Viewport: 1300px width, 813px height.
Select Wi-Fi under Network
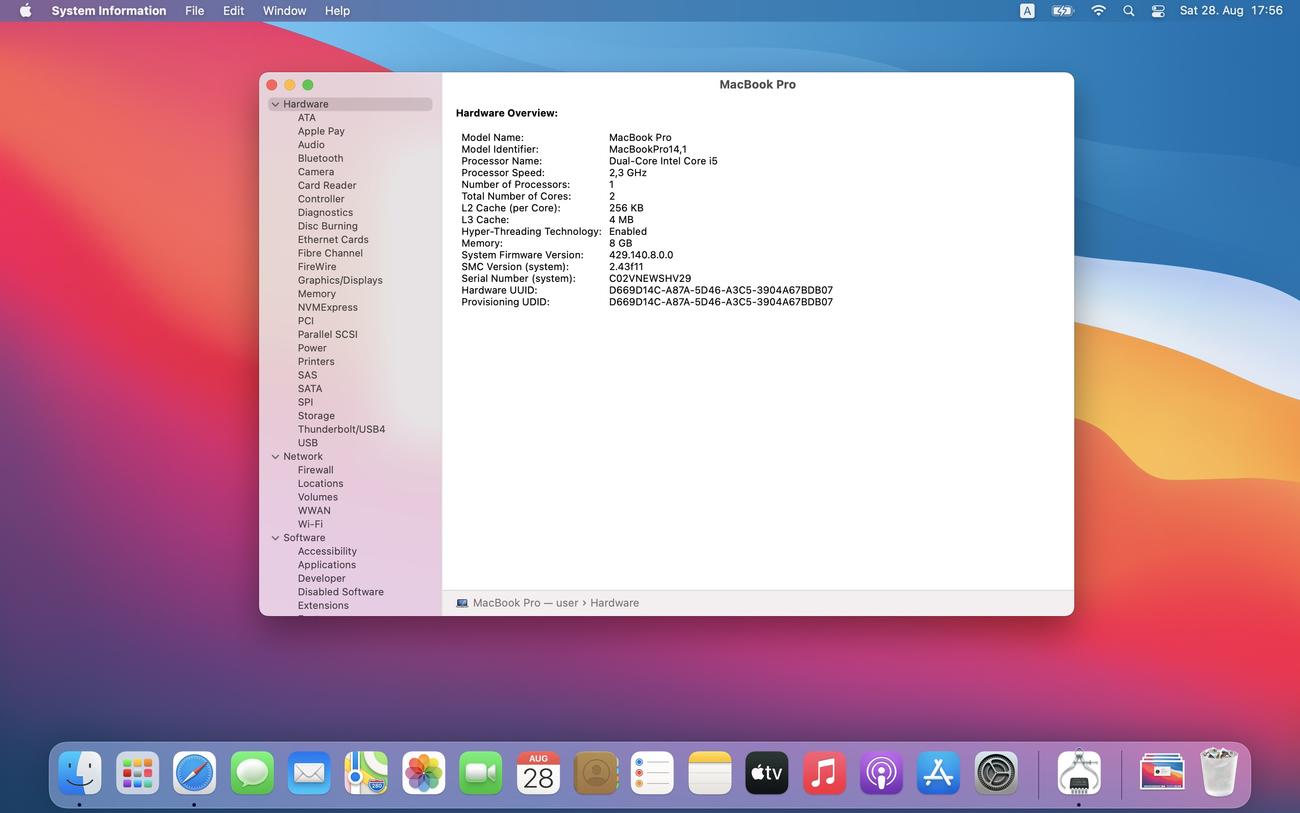tap(310, 524)
